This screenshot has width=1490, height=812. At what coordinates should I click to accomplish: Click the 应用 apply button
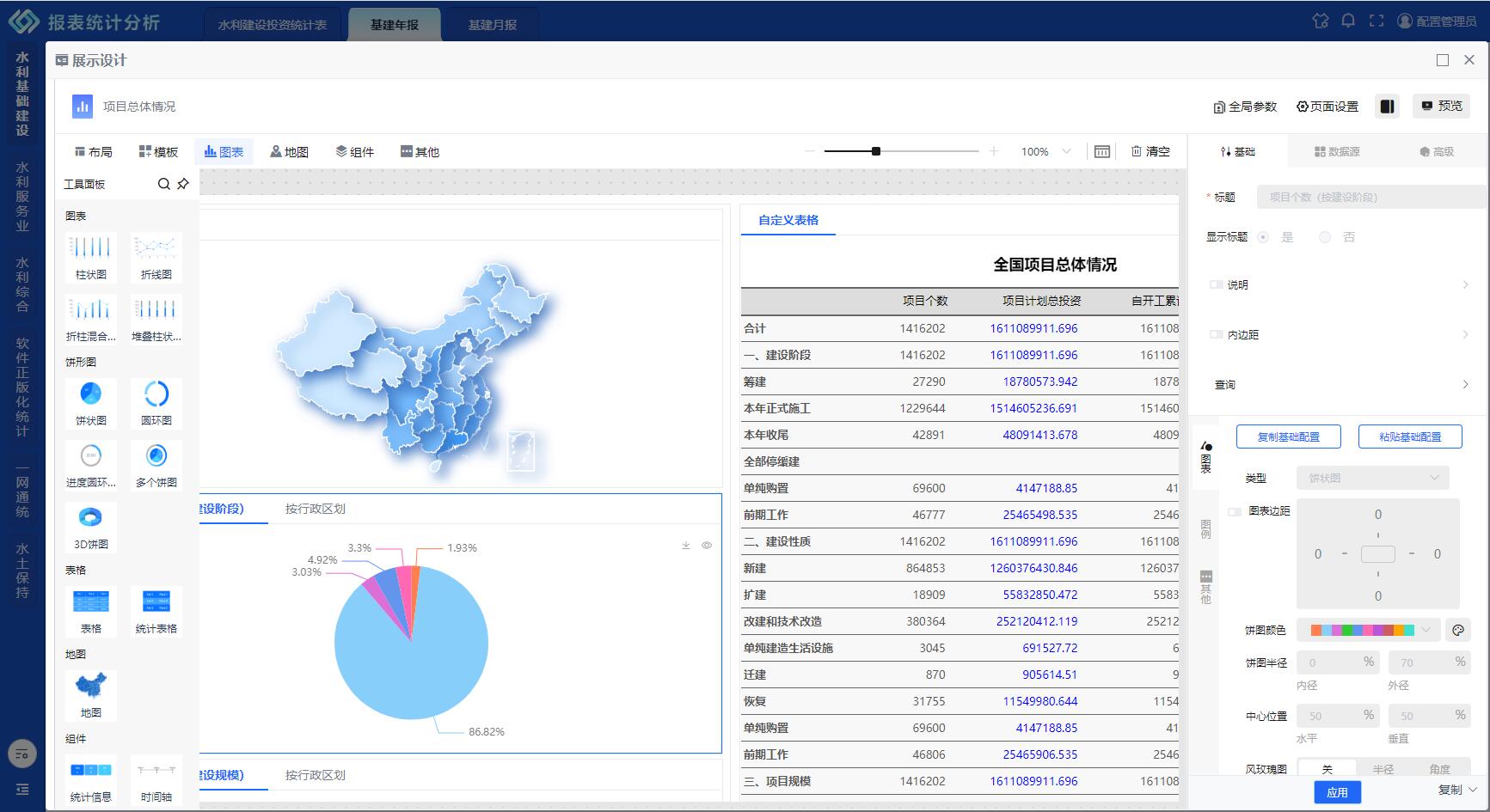tap(1337, 792)
